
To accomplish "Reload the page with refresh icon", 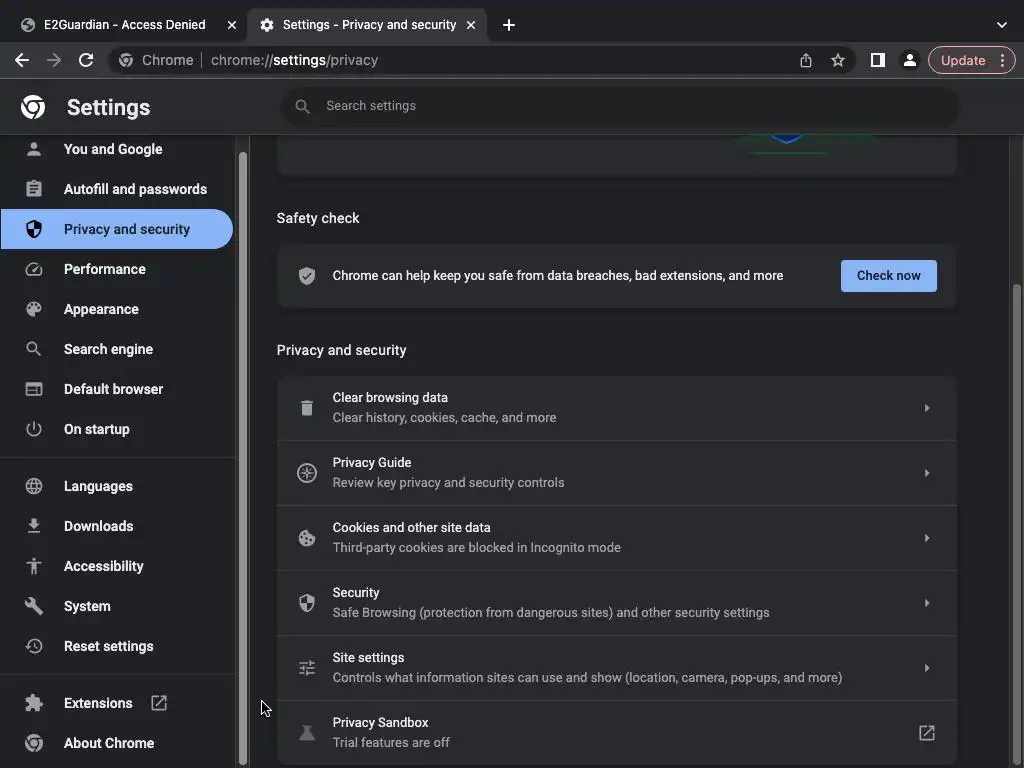I will (86, 60).
